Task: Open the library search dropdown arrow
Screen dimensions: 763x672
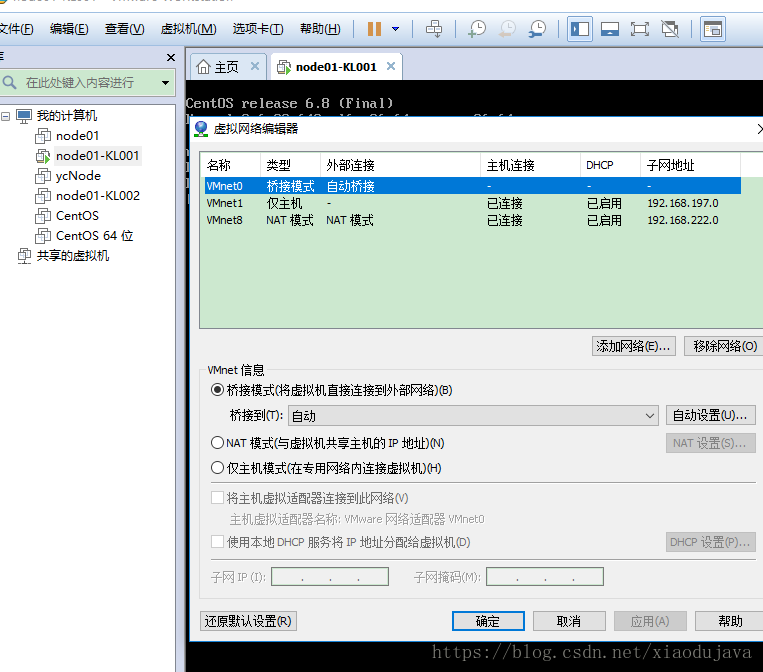Action: (x=165, y=83)
